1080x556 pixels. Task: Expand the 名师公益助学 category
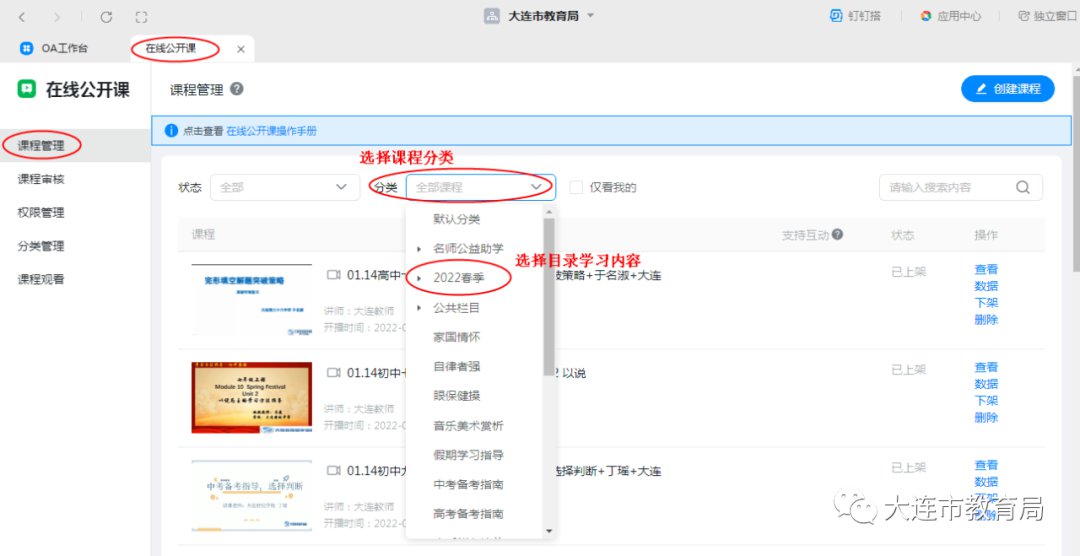(419, 248)
